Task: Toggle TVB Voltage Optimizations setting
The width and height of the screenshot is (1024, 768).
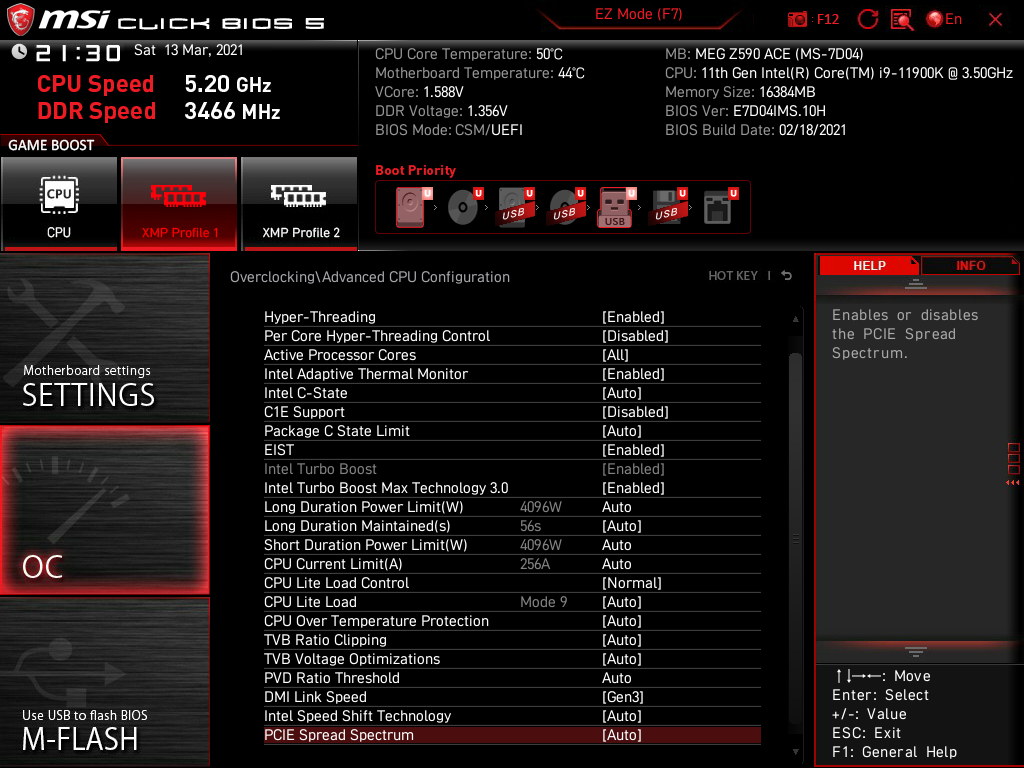Action: point(512,658)
